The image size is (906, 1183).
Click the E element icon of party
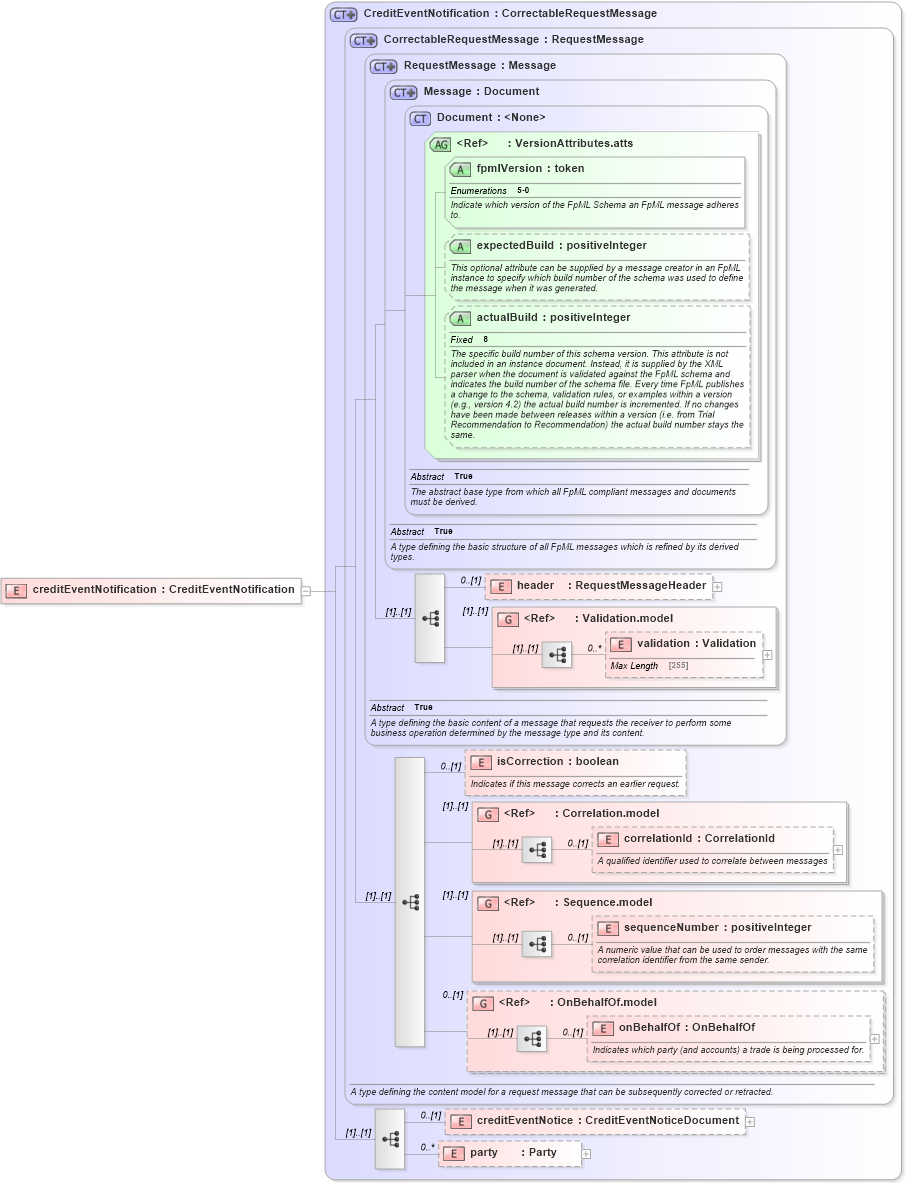(x=453, y=1154)
